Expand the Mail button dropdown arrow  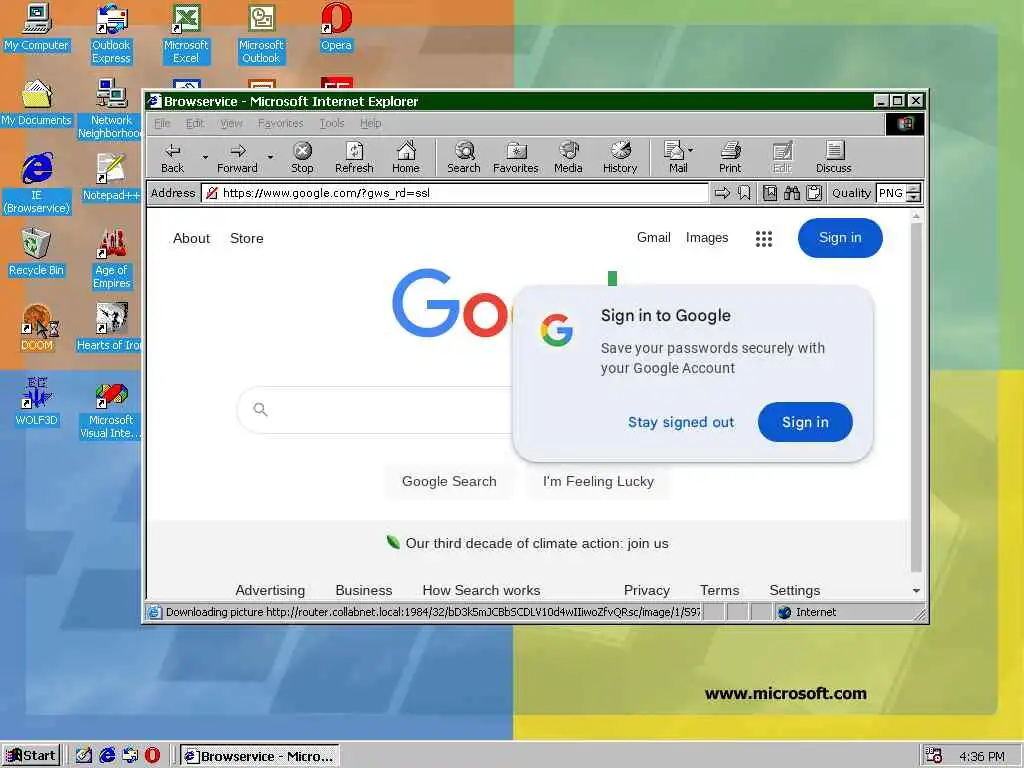(x=691, y=150)
